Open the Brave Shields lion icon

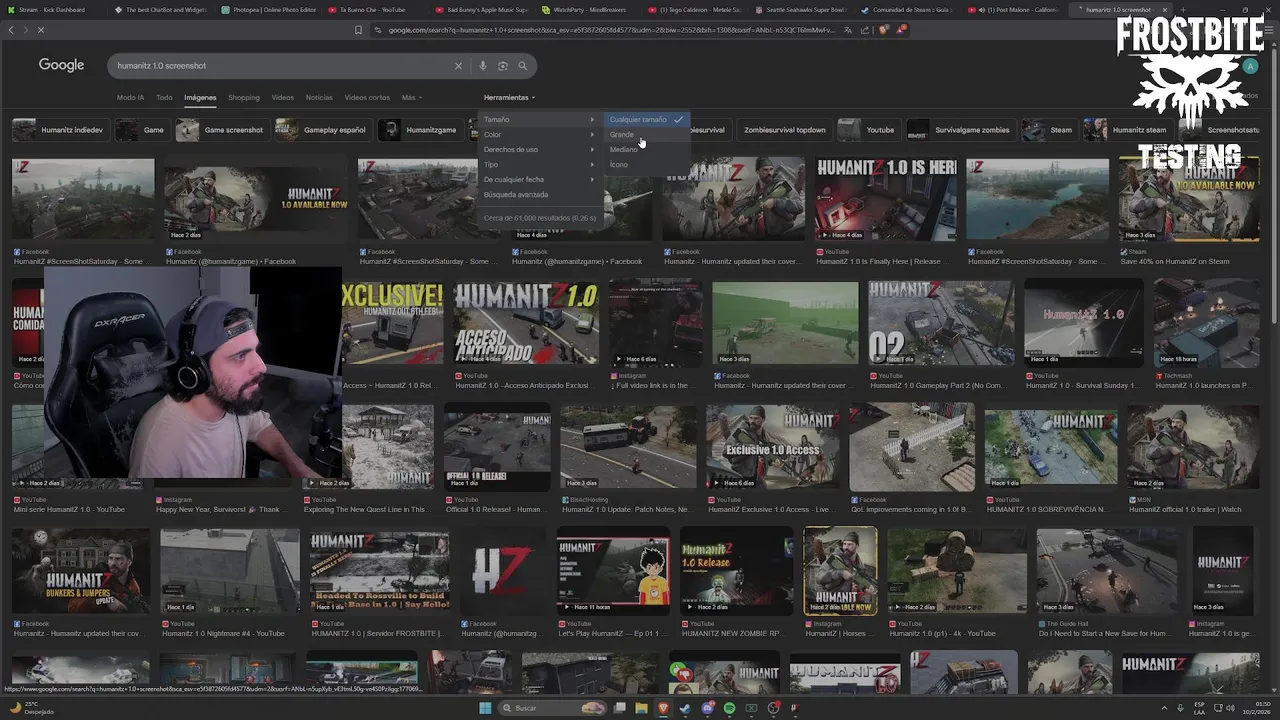click(x=883, y=30)
